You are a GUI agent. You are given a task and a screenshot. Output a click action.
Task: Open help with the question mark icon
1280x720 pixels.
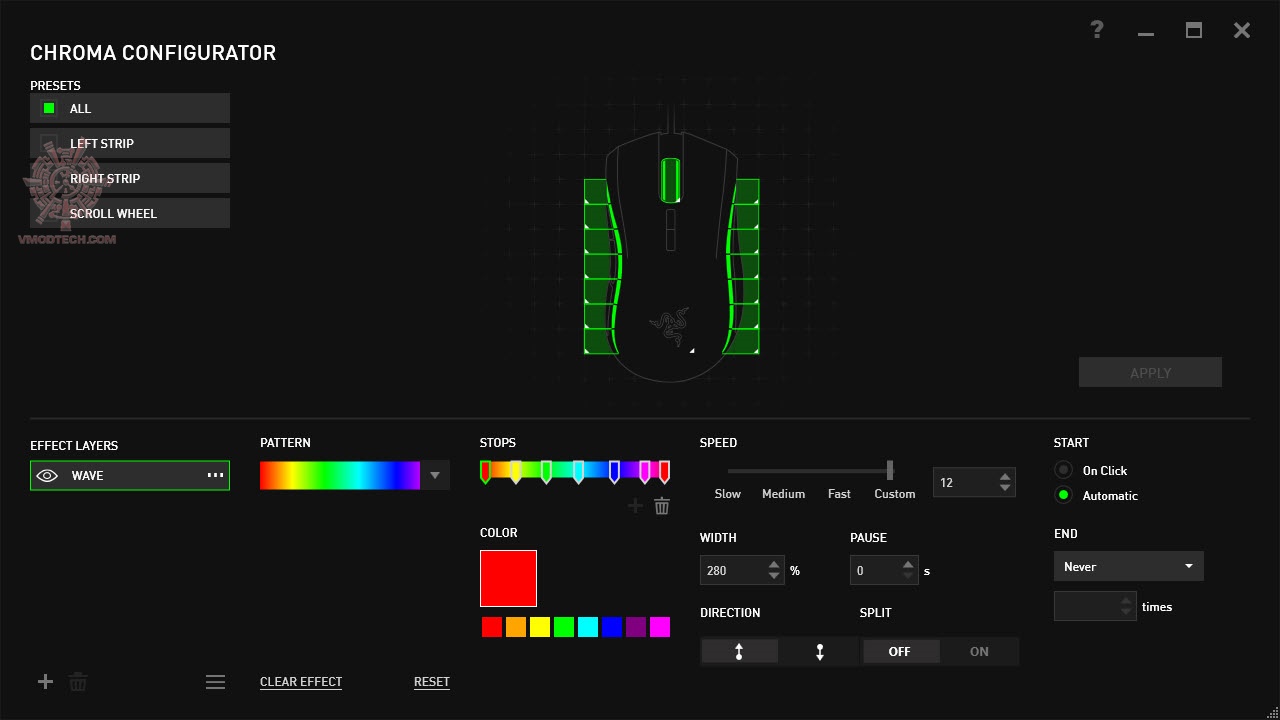(x=1097, y=30)
